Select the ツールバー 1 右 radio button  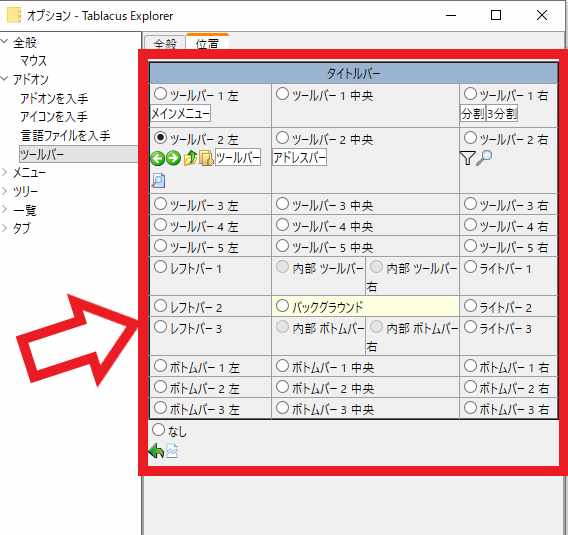tap(470, 94)
